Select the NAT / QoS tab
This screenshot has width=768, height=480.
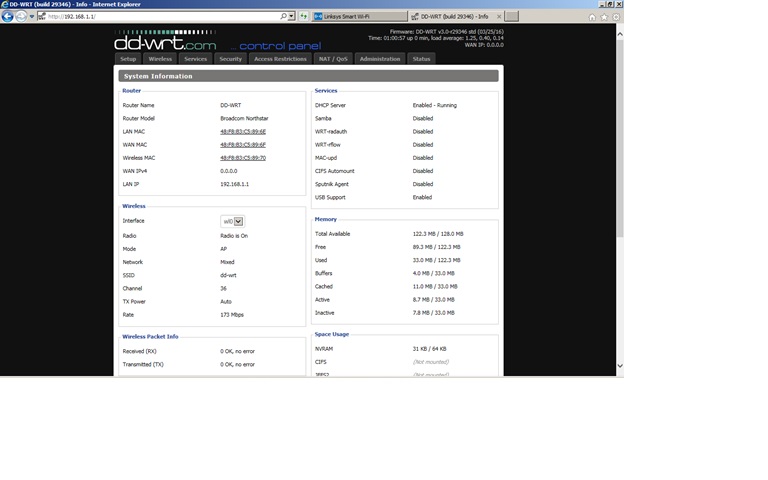coord(333,59)
